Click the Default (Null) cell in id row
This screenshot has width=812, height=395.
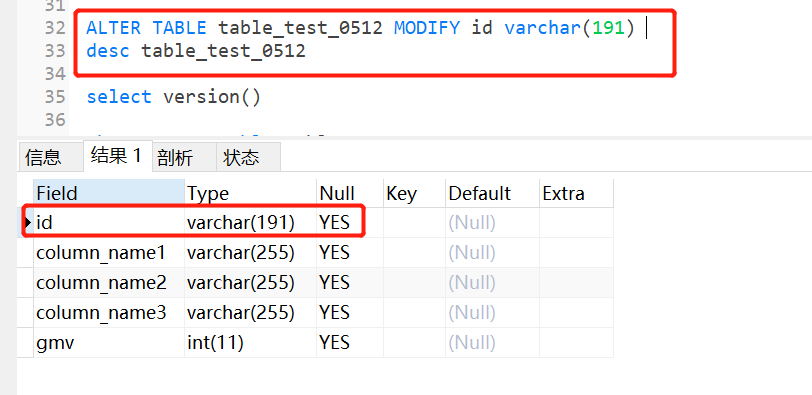pyautogui.click(x=492, y=223)
